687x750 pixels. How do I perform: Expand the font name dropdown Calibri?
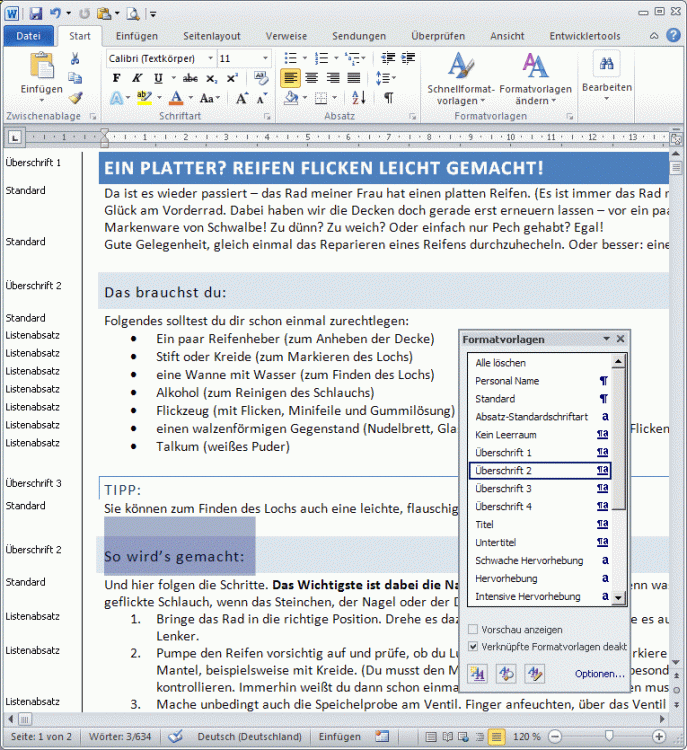209,59
